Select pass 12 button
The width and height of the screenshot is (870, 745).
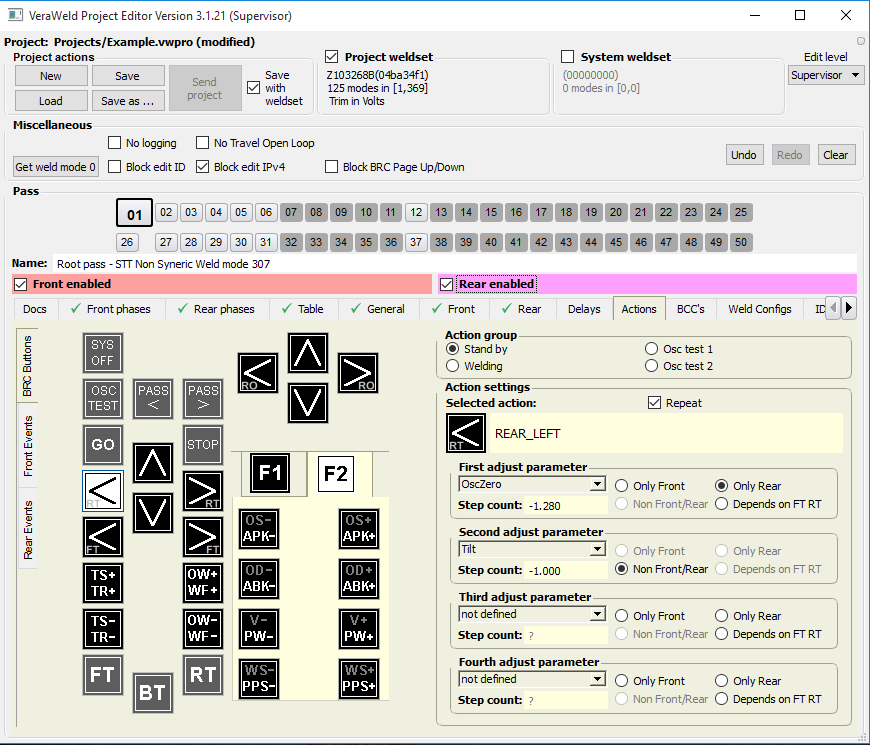tap(416, 212)
